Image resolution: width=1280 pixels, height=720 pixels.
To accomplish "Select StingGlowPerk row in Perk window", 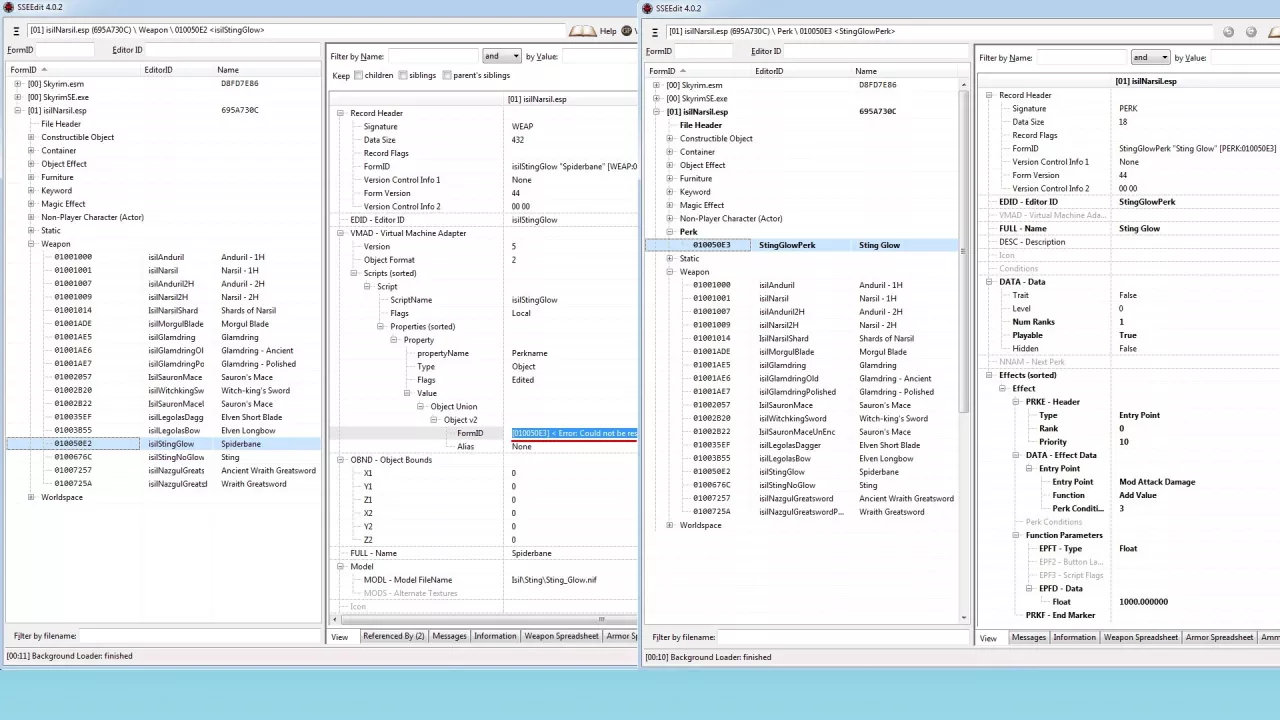I will click(x=800, y=245).
